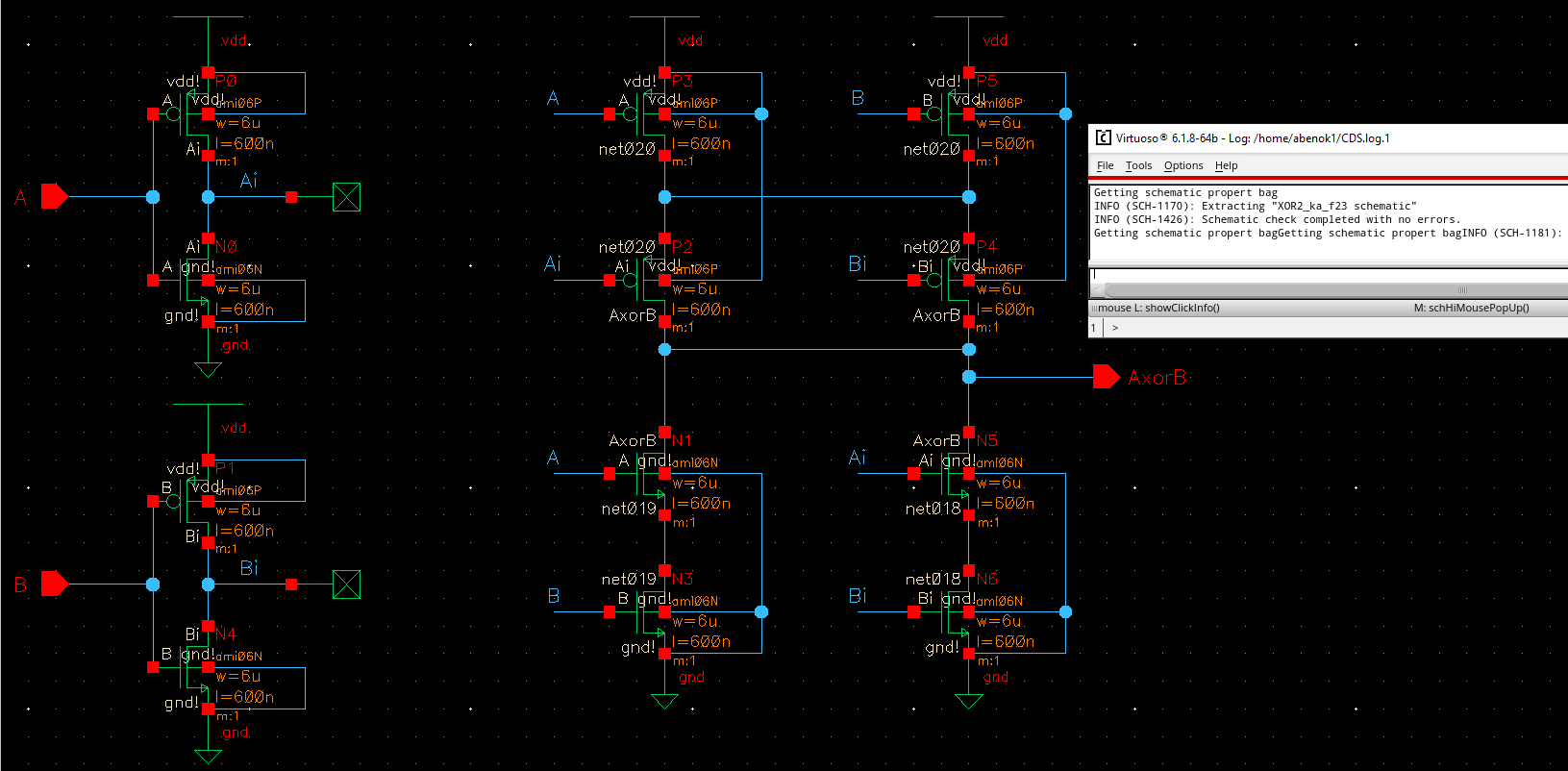Select the Ai wire label left of N5
Viewport: 1568px width, 771px height.
click(x=858, y=458)
